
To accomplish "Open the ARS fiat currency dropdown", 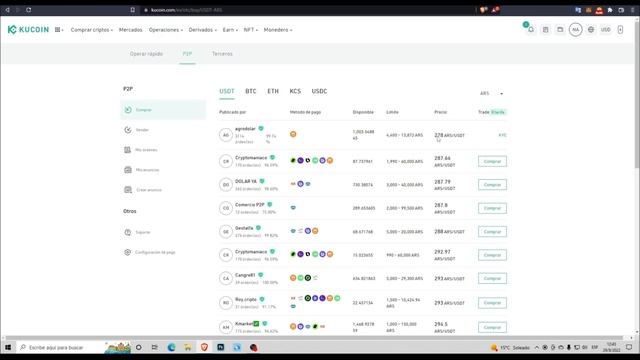I will coord(491,93).
